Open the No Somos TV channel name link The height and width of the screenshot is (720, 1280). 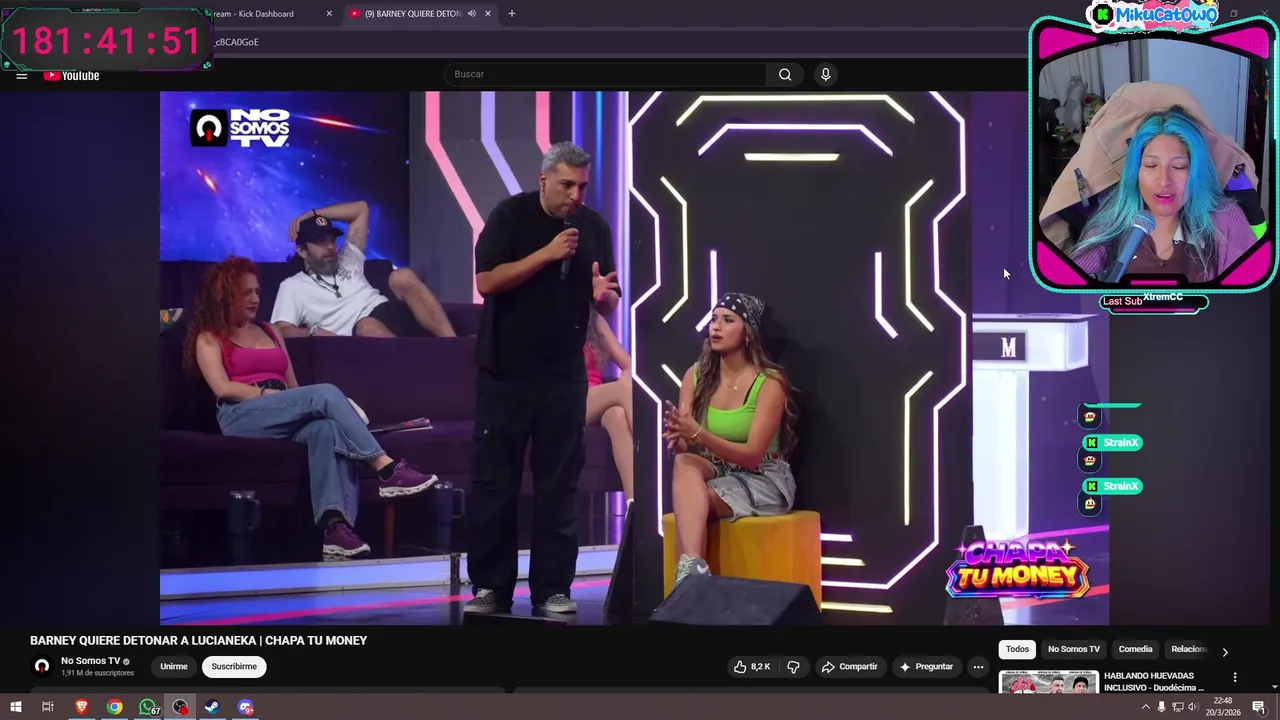tap(90, 661)
